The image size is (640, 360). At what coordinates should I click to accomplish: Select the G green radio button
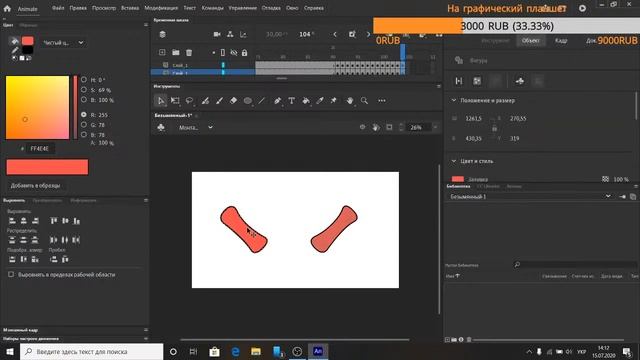[84, 124]
